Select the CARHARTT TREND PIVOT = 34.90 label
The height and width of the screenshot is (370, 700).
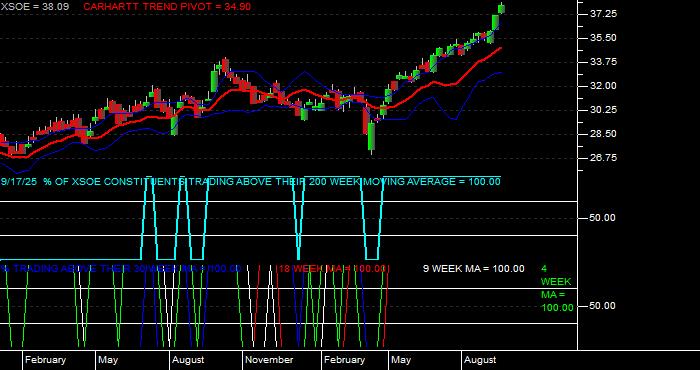point(167,7)
